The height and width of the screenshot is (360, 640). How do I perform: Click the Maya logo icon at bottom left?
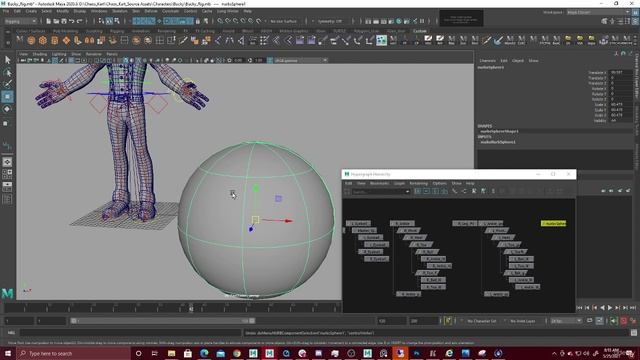click(7, 293)
